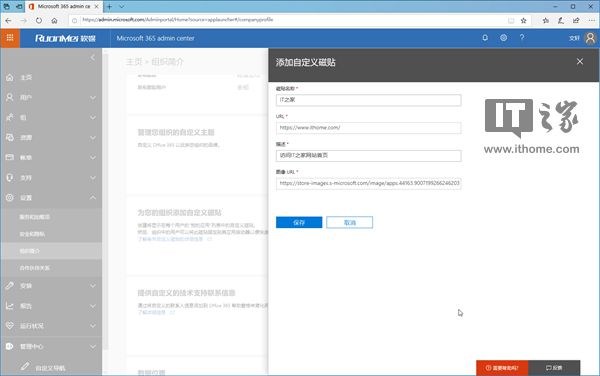Open the learn-more link under custom tiles
The height and width of the screenshot is (376, 600).
pyautogui.click(x=170, y=239)
